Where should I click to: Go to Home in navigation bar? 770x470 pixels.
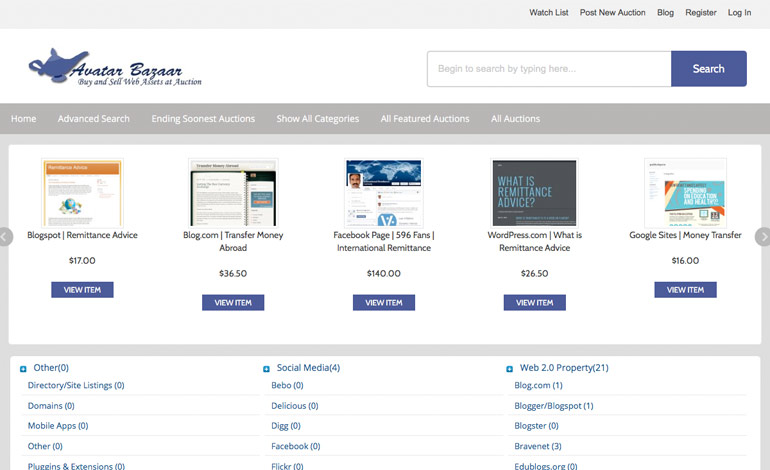[24, 119]
